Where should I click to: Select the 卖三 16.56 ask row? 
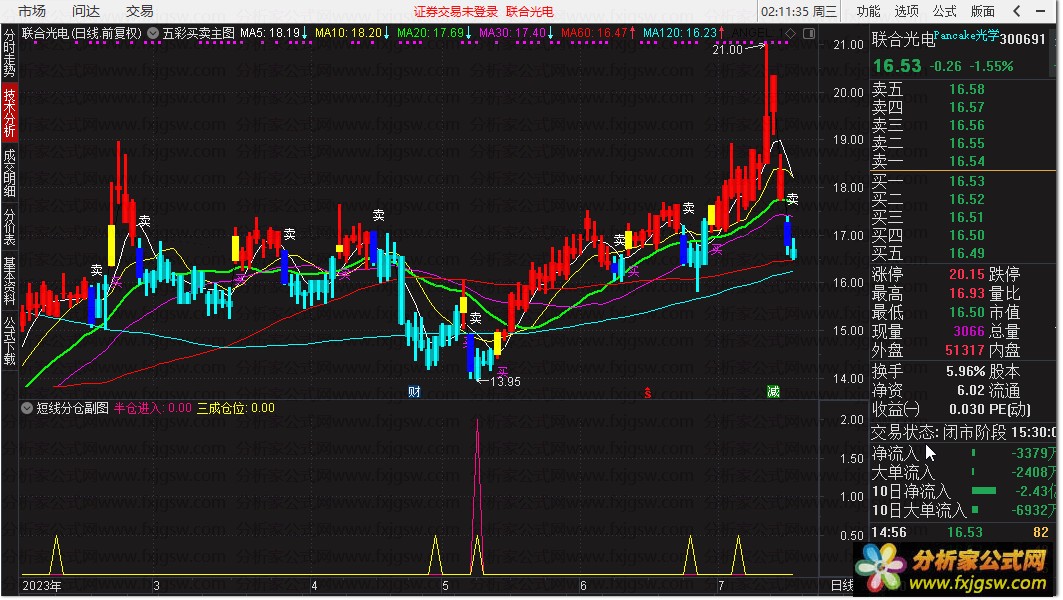point(963,125)
